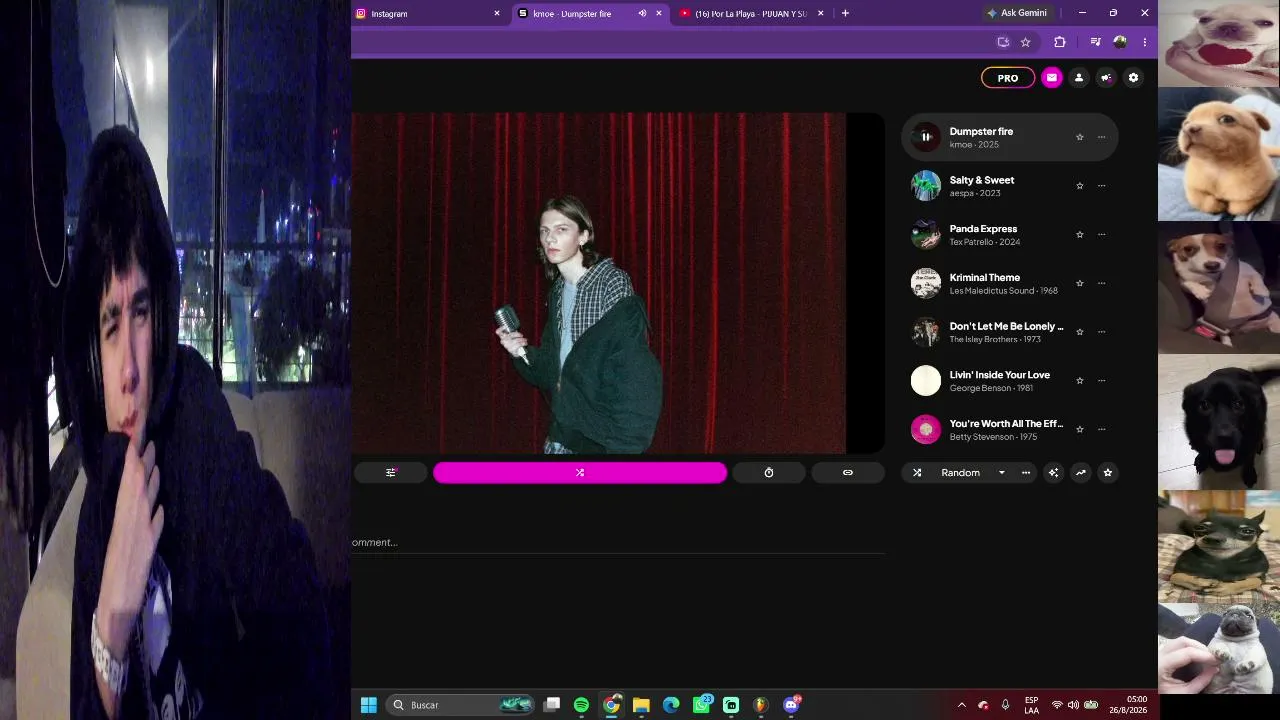Open Discord from the taskbar

pos(792,705)
